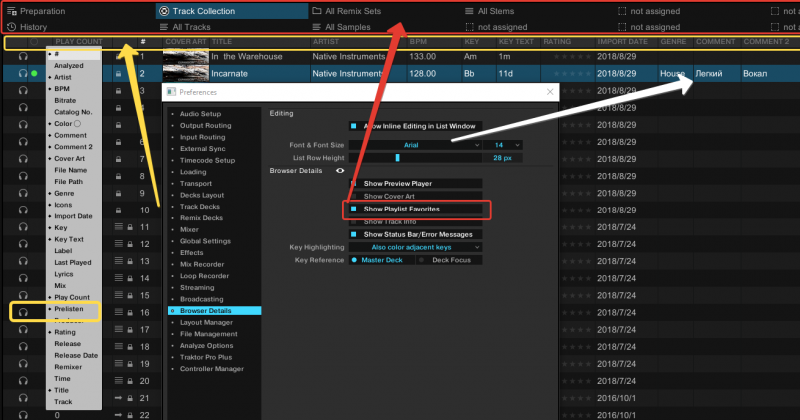
Task: Toggle Release Date column in header menu
Action: [x=76, y=355]
